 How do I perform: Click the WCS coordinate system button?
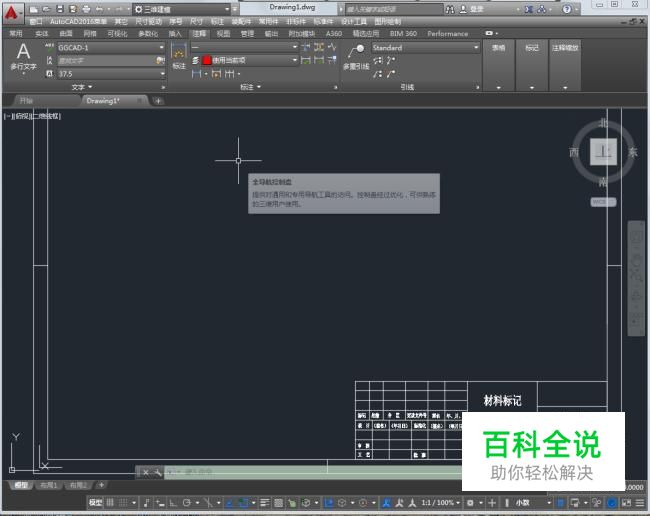(602, 201)
